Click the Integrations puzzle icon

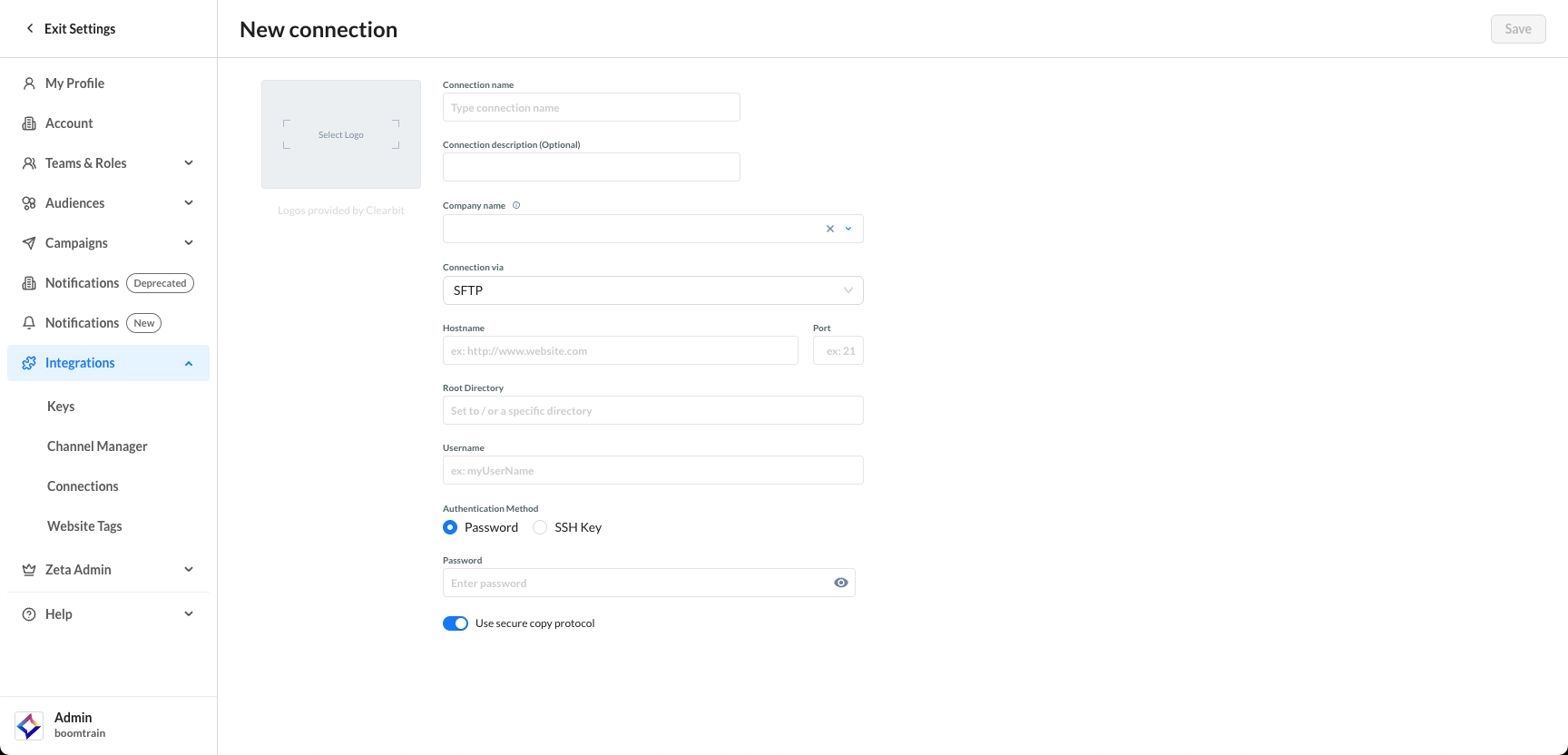pyautogui.click(x=29, y=363)
